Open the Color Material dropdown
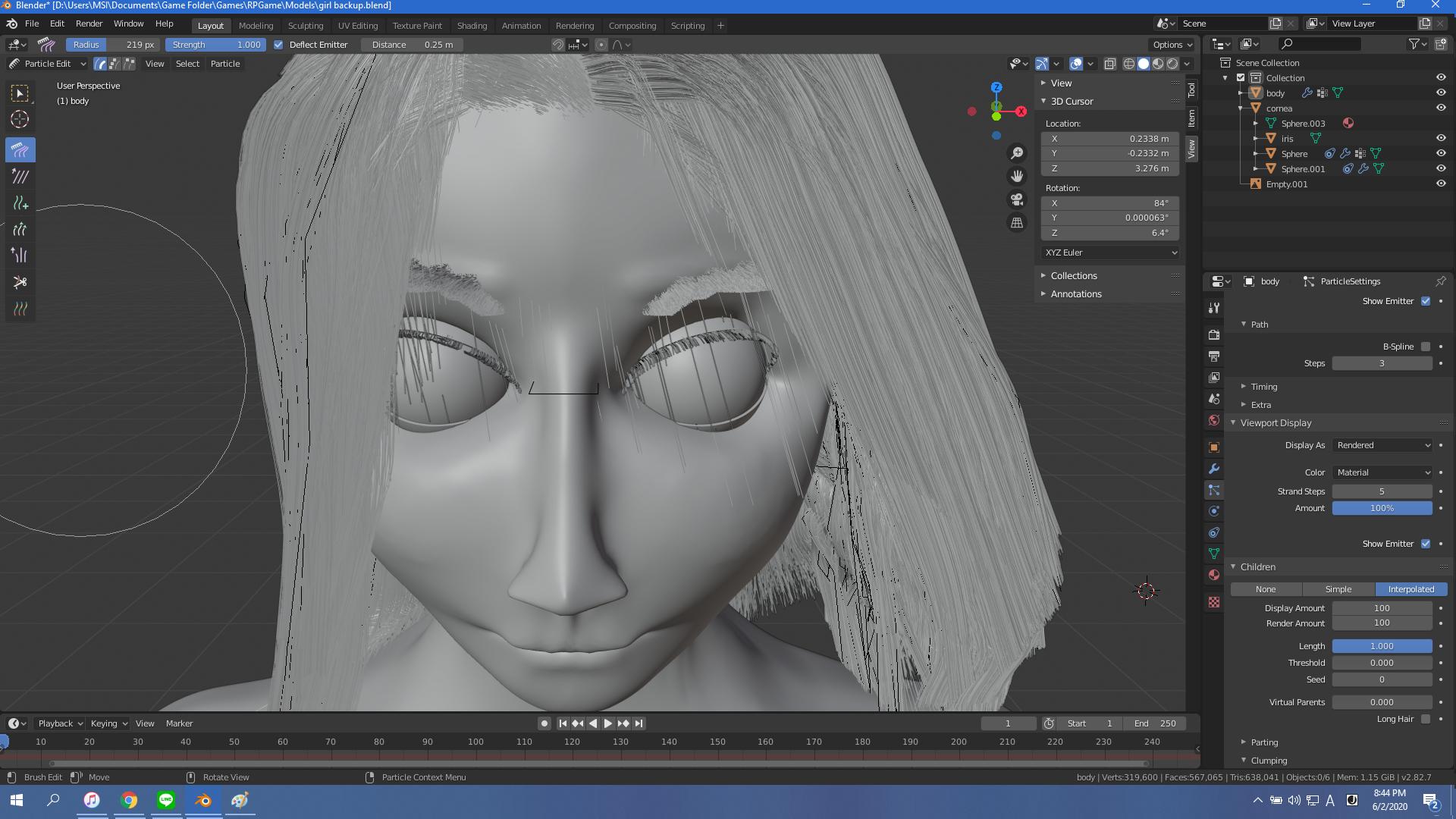This screenshot has height=819, width=1456. [1382, 472]
